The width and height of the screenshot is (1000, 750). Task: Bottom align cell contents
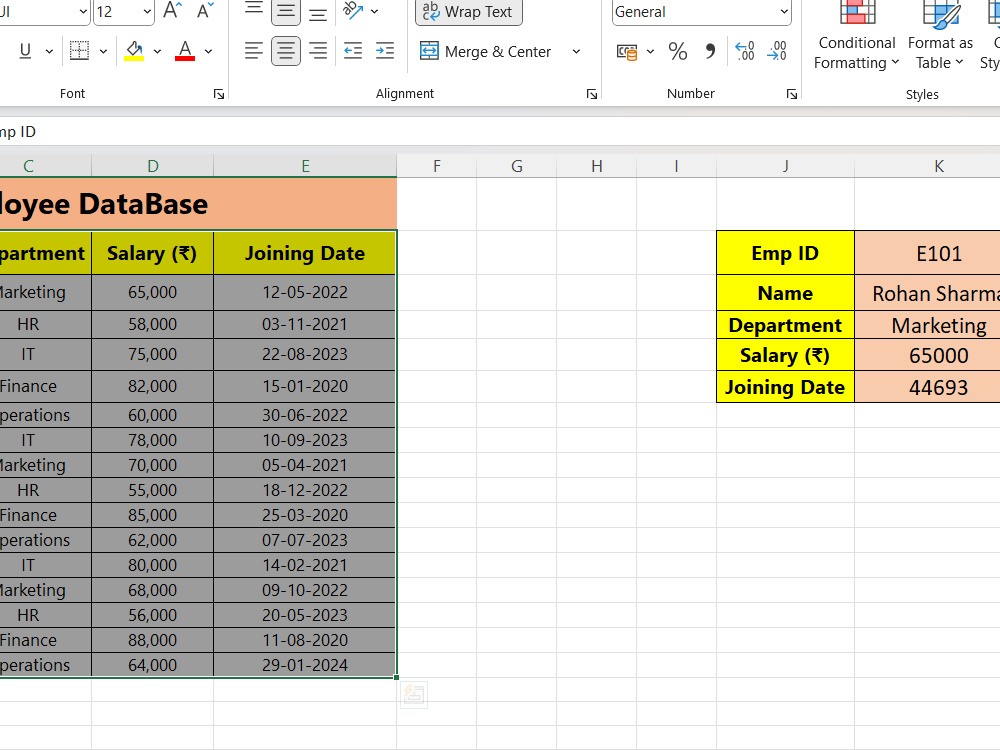318,11
